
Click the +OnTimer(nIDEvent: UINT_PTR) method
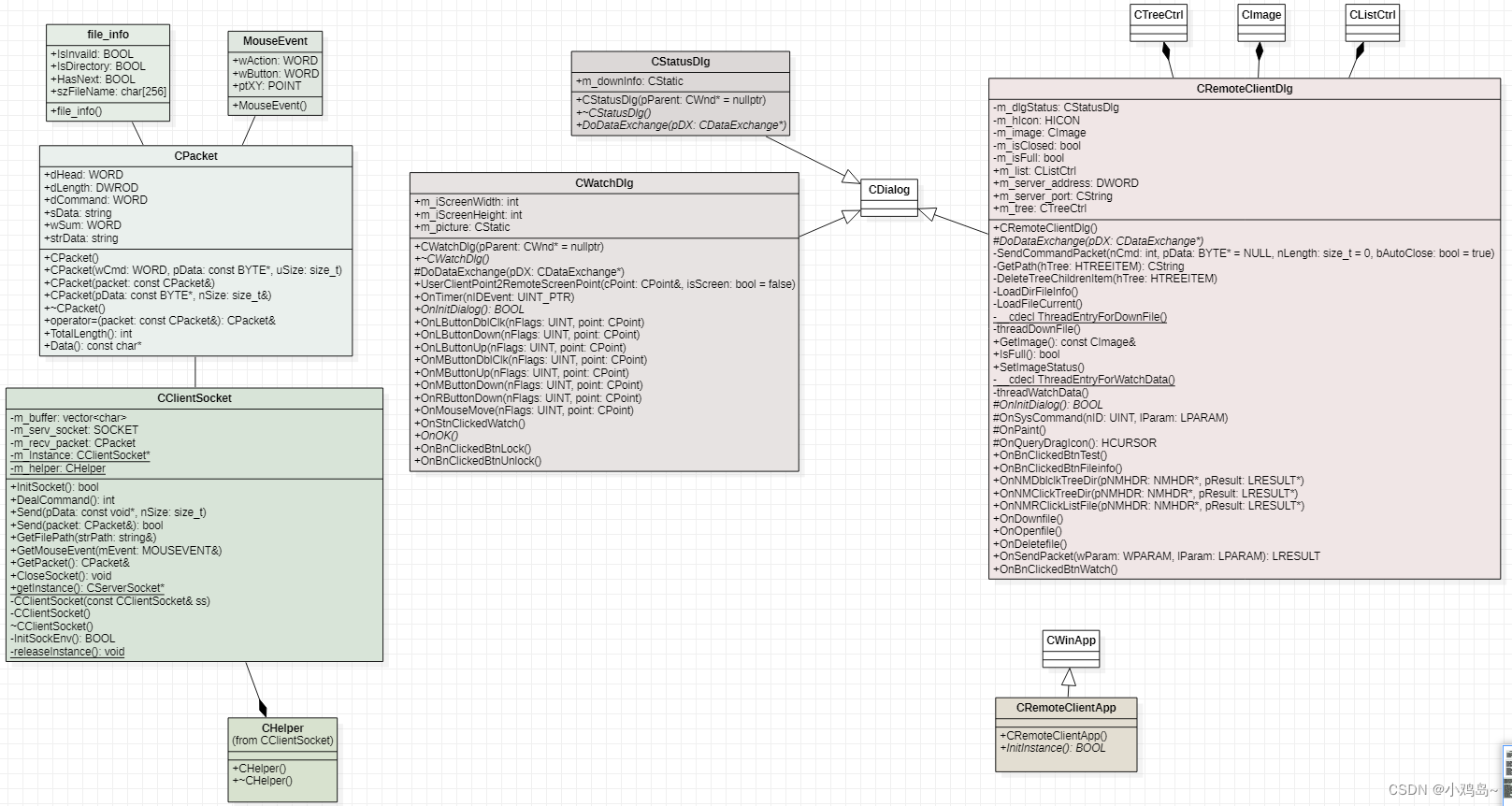[x=495, y=297]
